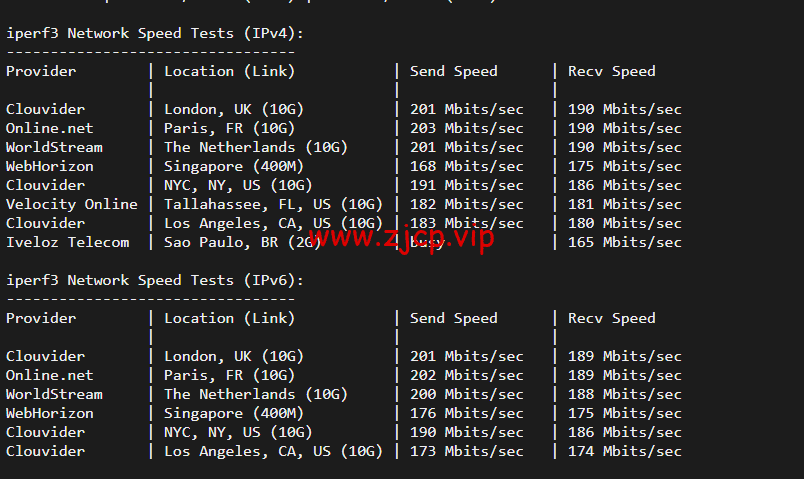This screenshot has height=479, width=804.
Task: Select 'Recv Speed' header in the IPv4 table
Action: pyautogui.click(x=612, y=71)
